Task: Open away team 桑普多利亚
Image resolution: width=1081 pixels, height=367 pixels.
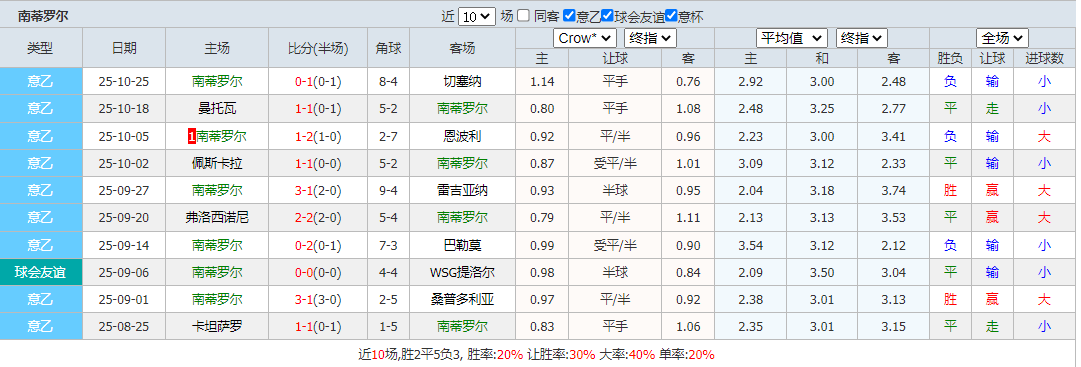Action: click(x=462, y=299)
